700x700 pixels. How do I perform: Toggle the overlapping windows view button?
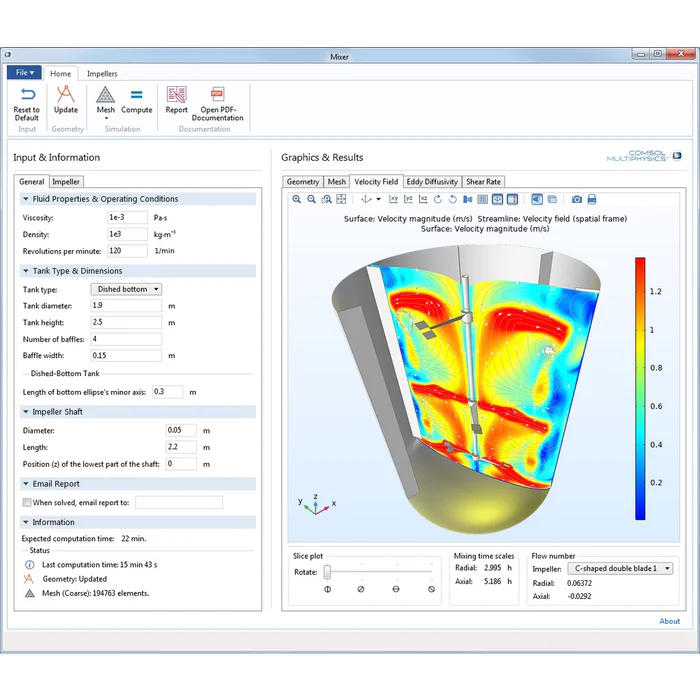[552, 200]
